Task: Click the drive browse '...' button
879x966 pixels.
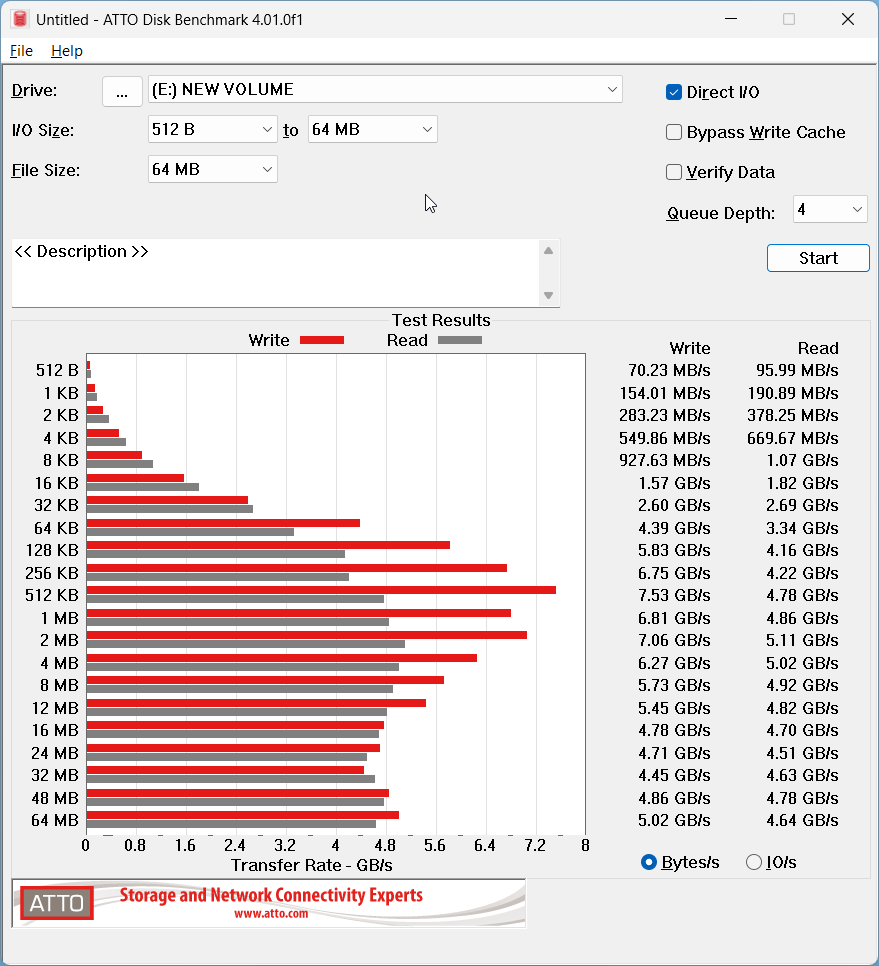Action: 122,92
